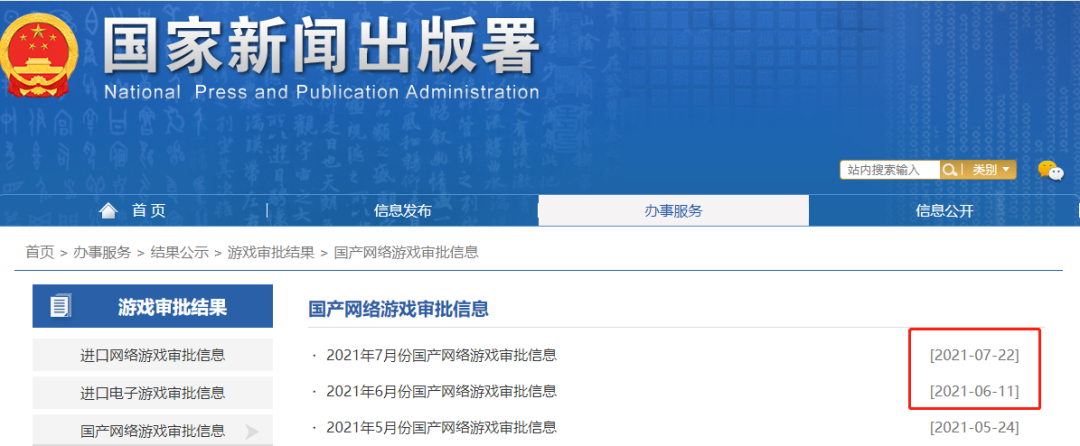Click 办事服务 in the breadcrumb trail
1080x446 pixels.
(x=102, y=252)
